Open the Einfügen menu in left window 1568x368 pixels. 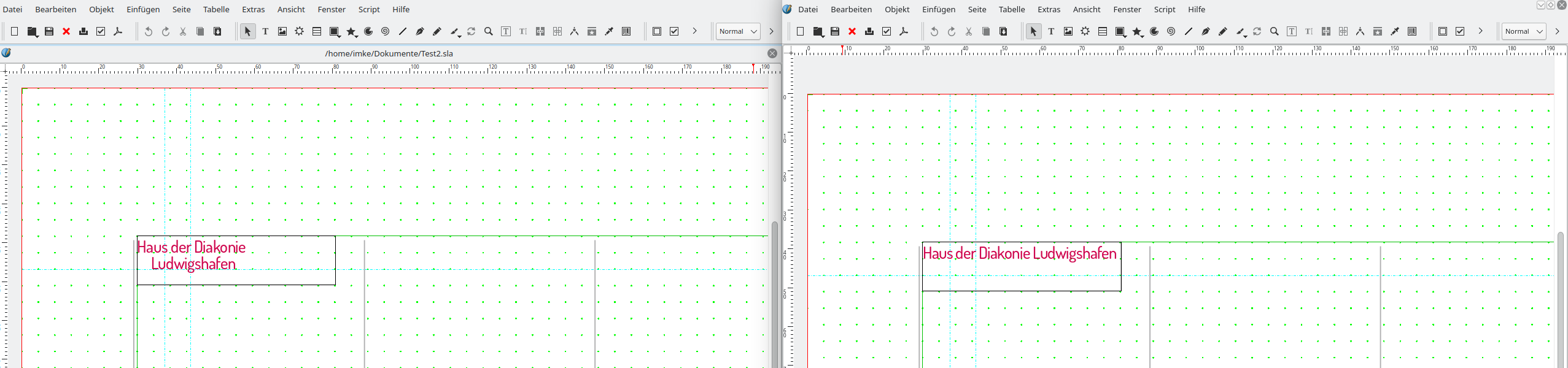coord(143,9)
